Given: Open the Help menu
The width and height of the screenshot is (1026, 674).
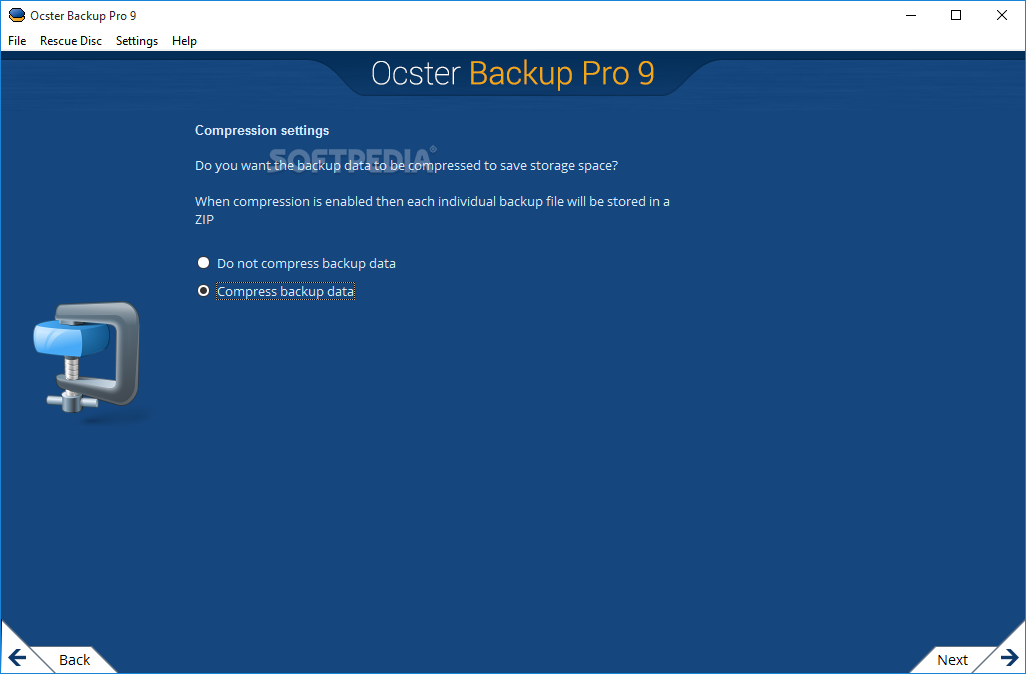Looking at the screenshot, I should point(185,41).
